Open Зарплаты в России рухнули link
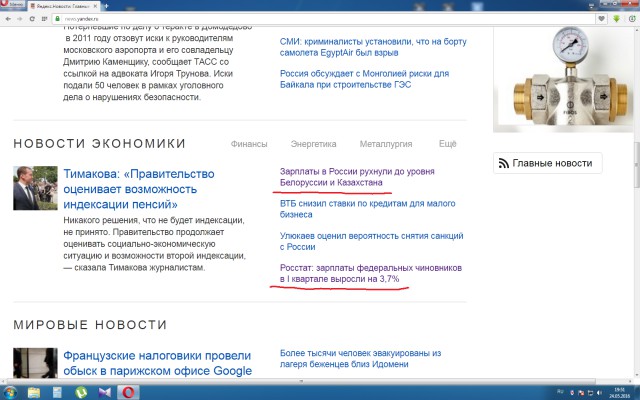Image resolution: width=640 pixels, height=400 pixels. pos(357,177)
